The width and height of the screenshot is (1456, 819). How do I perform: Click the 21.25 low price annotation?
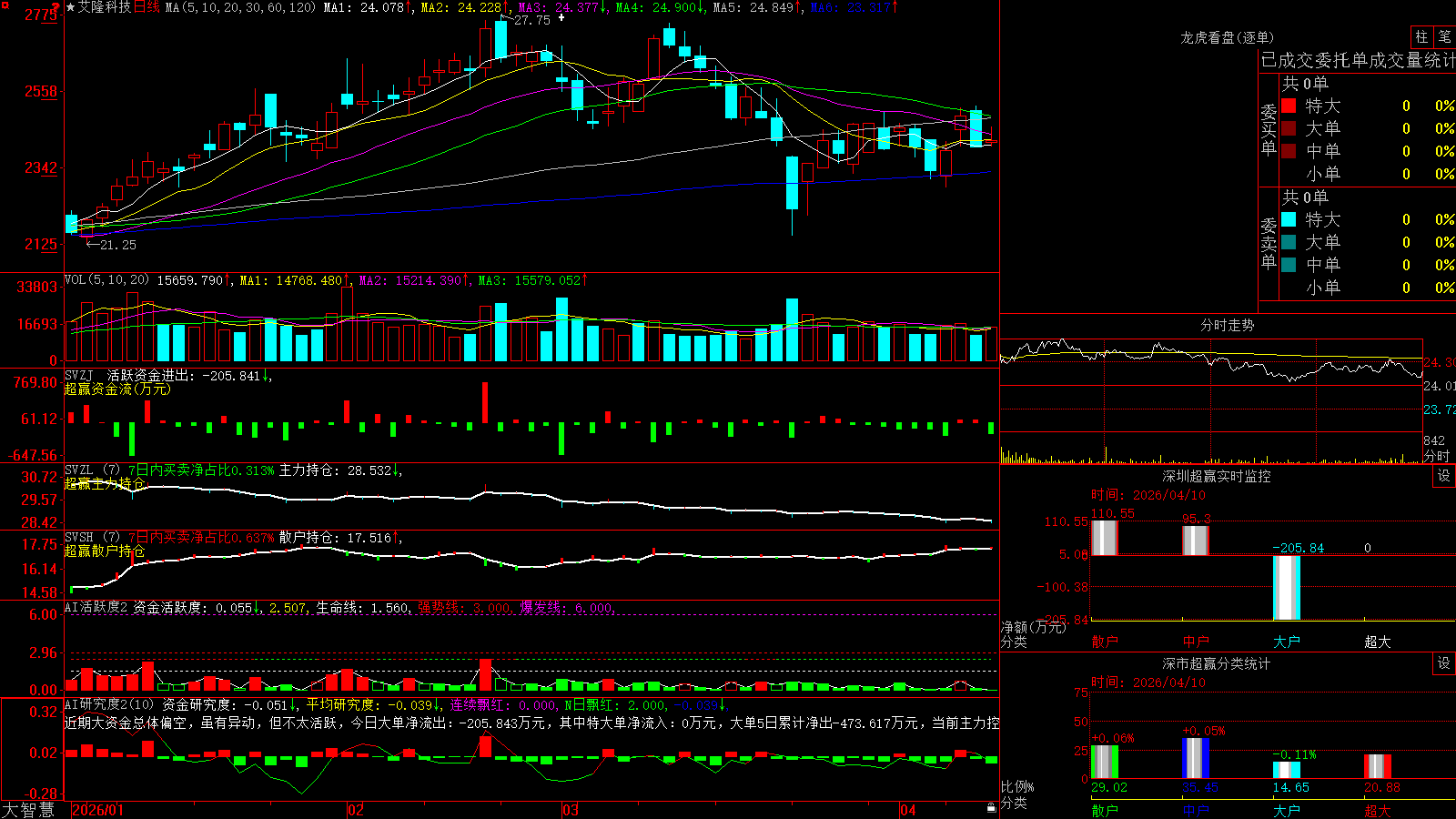pos(118,245)
